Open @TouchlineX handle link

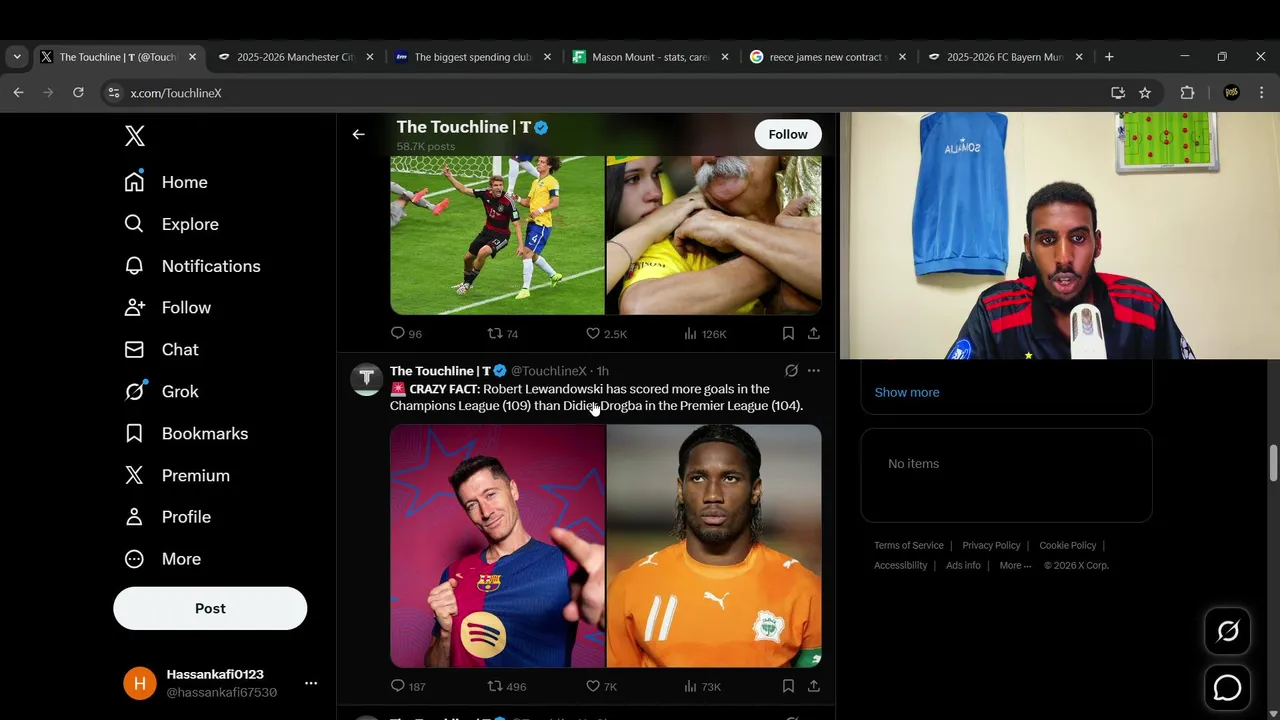pyautogui.click(x=549, y=371)
